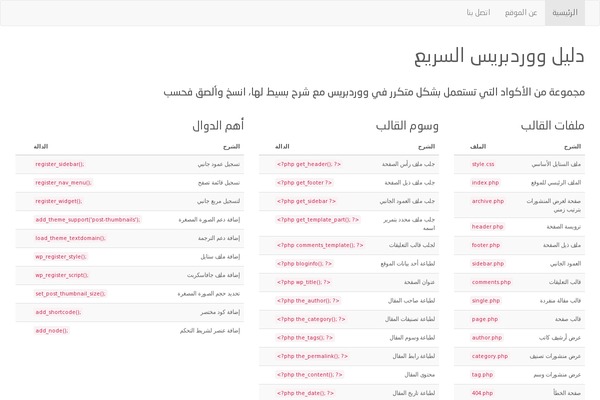Click the وسوم القالب section heading
The width and height of the screenshot is (600, 400).
click(x=407, y=126)
